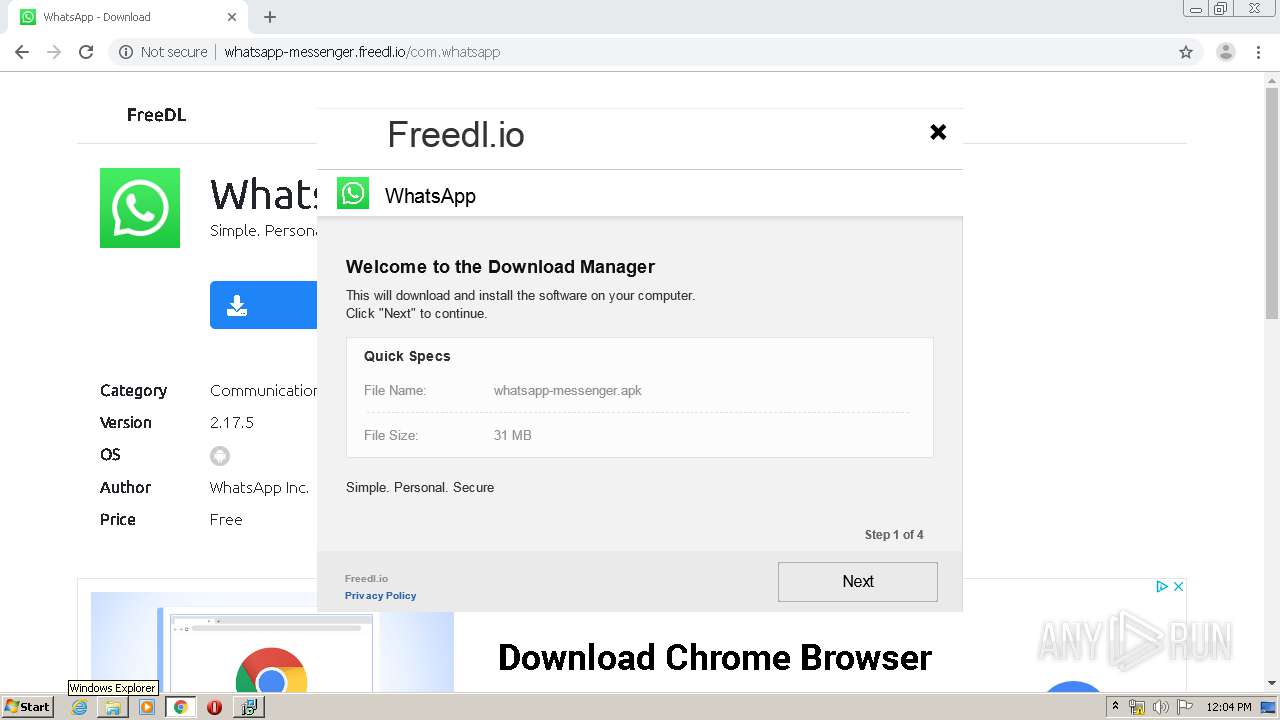Close the Freedl.io dialog with X
The height and width of the screenshot is (720, 1280).
[x=938, y=132]
